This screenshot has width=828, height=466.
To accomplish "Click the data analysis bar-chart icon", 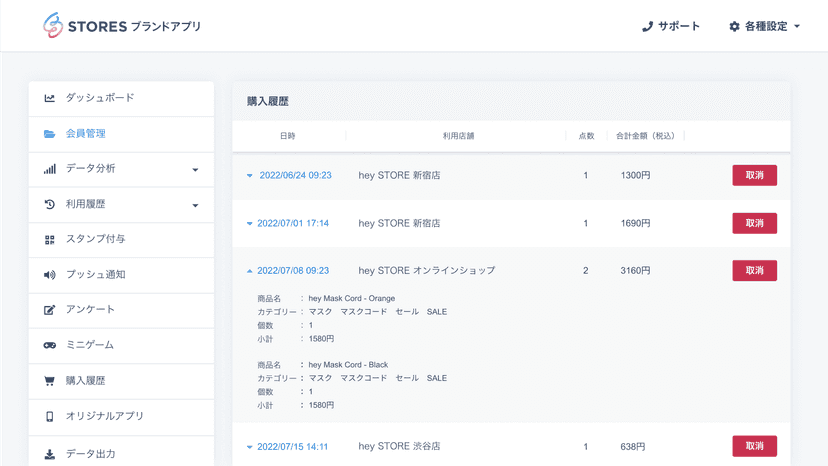I will (50, 169).
